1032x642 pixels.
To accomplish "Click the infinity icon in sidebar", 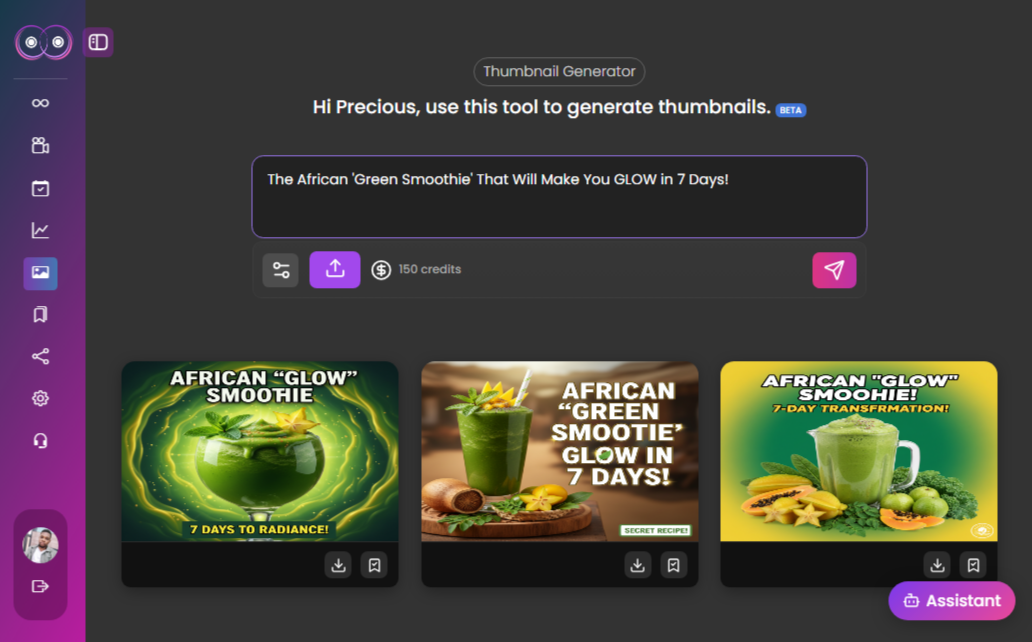I will click(40, 103).
